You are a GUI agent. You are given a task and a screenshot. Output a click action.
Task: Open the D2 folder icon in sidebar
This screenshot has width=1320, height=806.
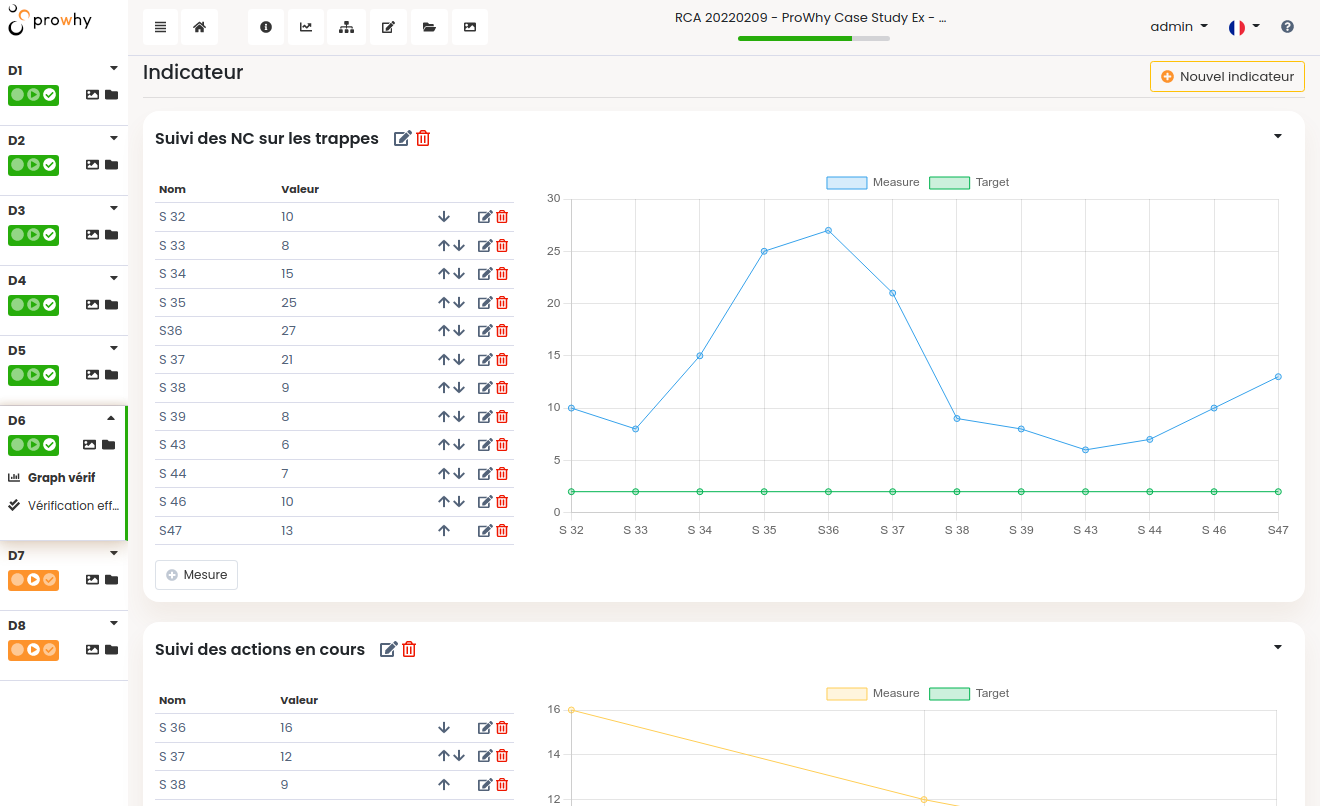tap(111, 165)
